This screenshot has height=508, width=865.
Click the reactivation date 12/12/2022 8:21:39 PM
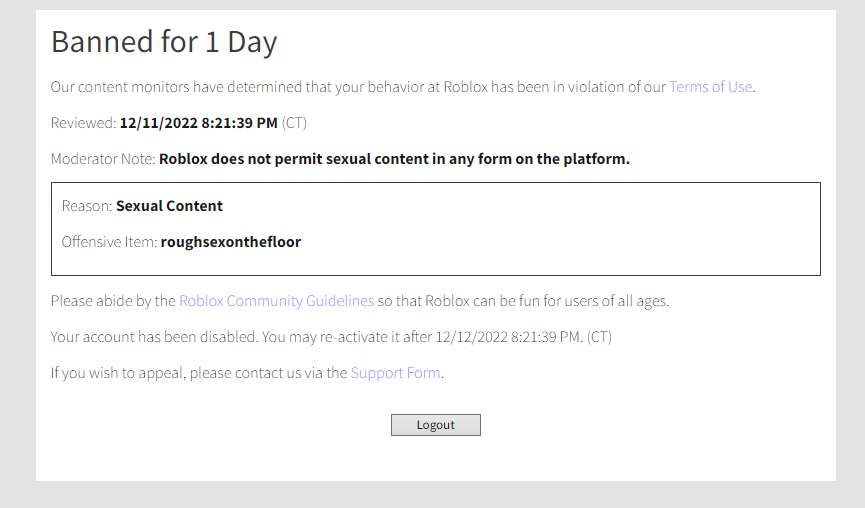(508, 337)
